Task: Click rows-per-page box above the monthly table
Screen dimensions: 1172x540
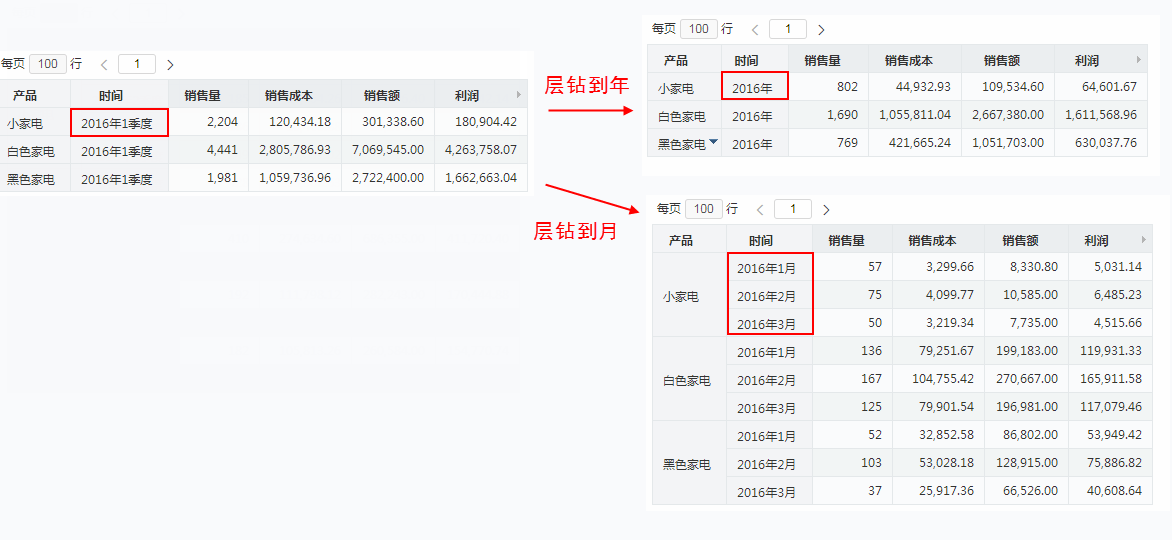Action: tap(703, 209)
